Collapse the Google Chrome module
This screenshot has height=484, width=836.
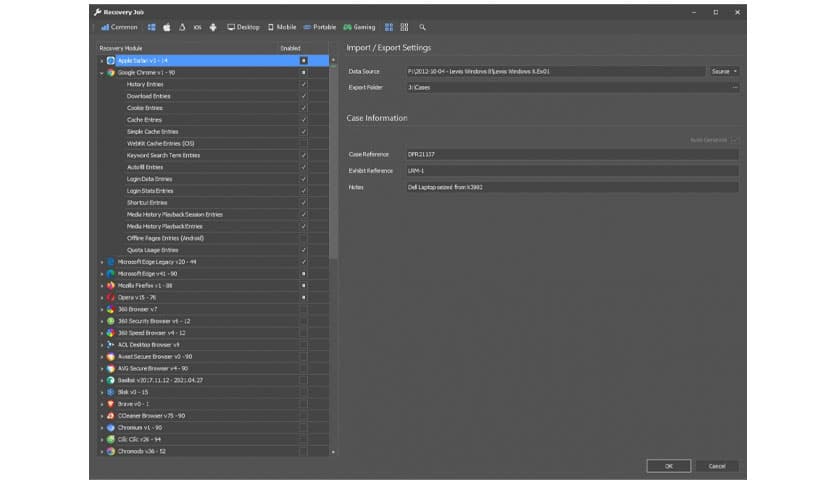(x=102, y=72)
